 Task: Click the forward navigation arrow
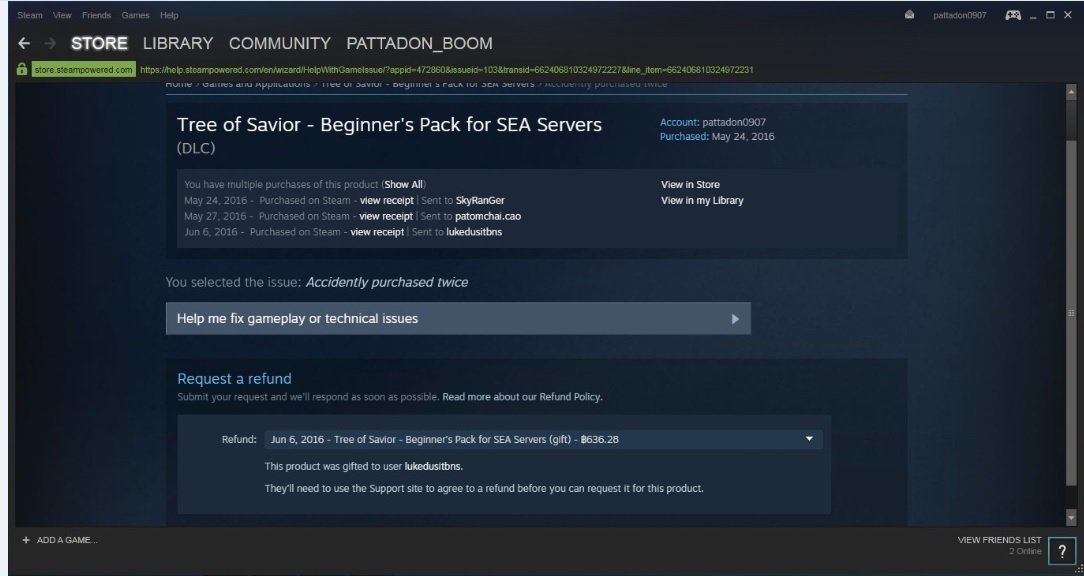(x=52, y=45)
